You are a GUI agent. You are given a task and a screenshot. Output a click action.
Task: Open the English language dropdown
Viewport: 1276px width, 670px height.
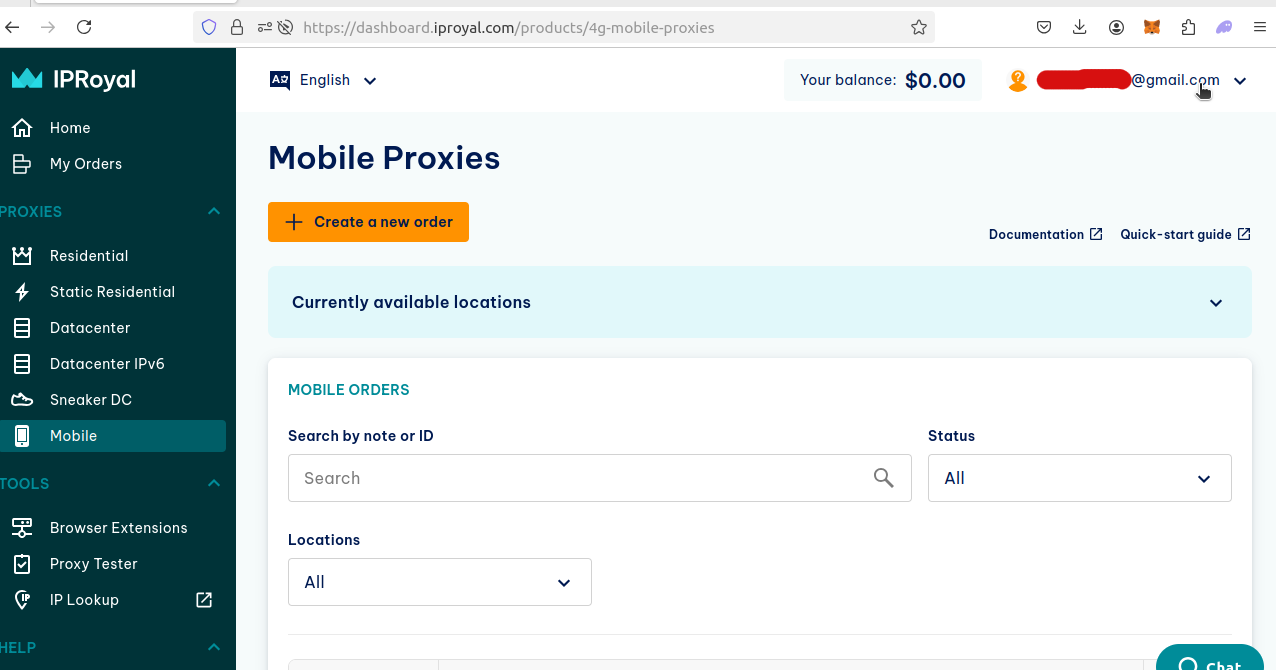tap(324, 80)
